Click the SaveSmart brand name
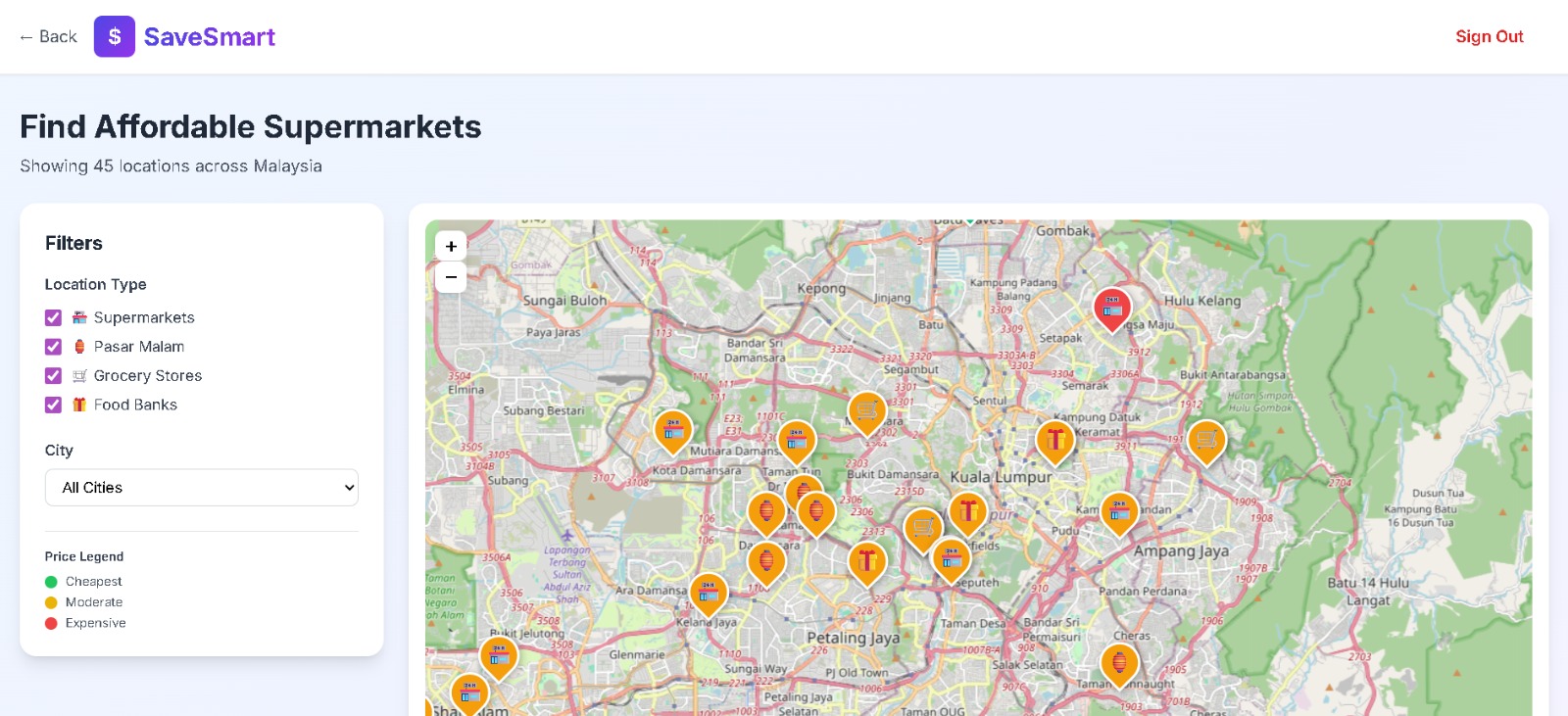Viewport: 1568px width, 716px height. pyautogui.click(x=209, y=36)
